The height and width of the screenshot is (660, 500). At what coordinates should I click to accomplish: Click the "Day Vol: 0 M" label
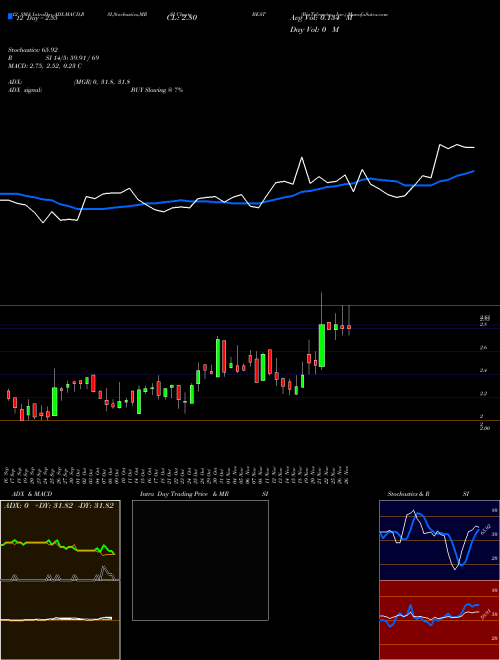tap(314, 30)
